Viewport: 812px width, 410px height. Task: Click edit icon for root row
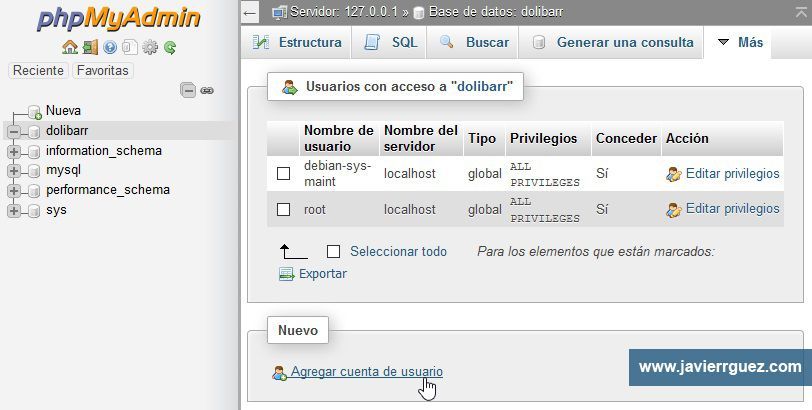pos(674,210)
